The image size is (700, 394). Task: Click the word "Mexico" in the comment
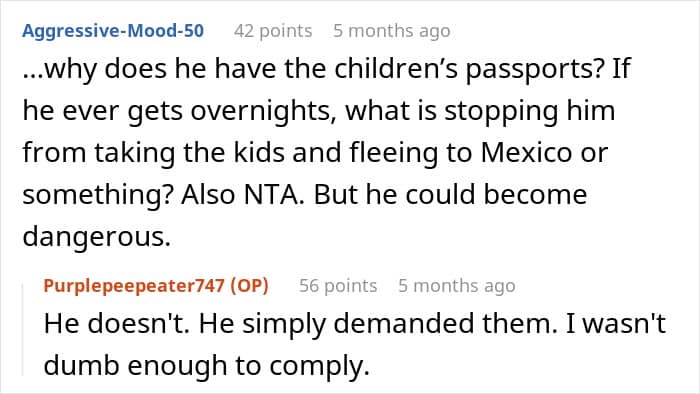click(x=526, y=153)
